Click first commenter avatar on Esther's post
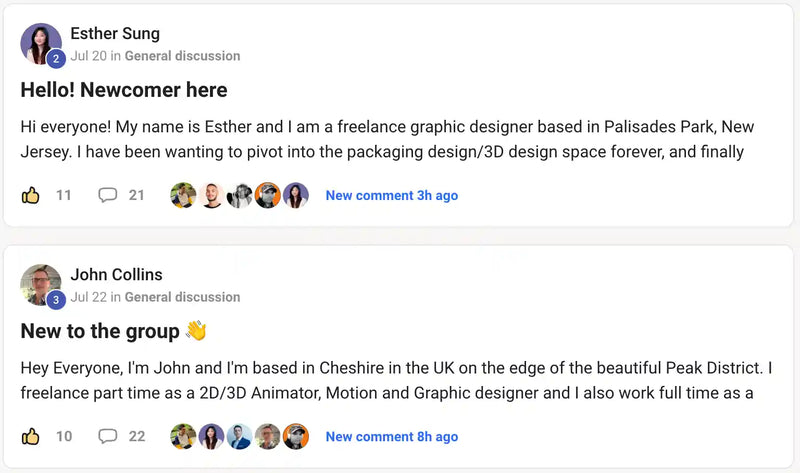 [183, 195]
